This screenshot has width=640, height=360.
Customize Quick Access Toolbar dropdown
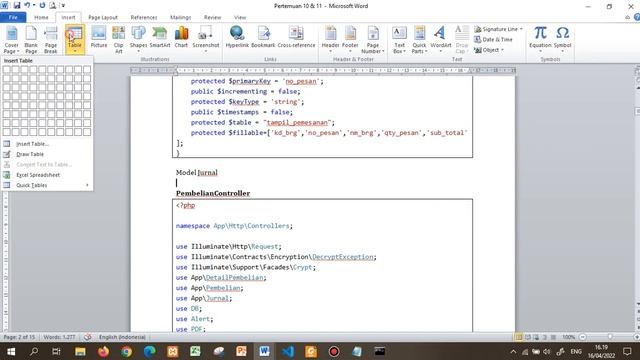coord(64,6)
